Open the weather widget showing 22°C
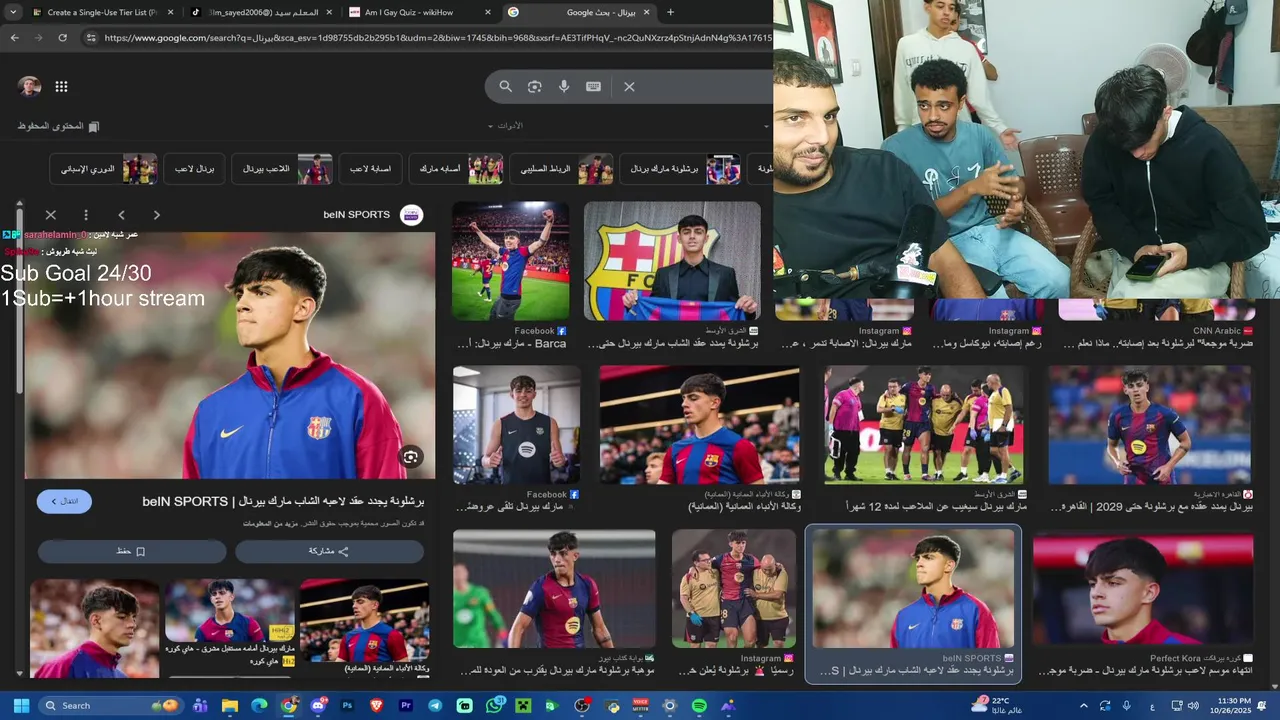 tap(997, 706)
